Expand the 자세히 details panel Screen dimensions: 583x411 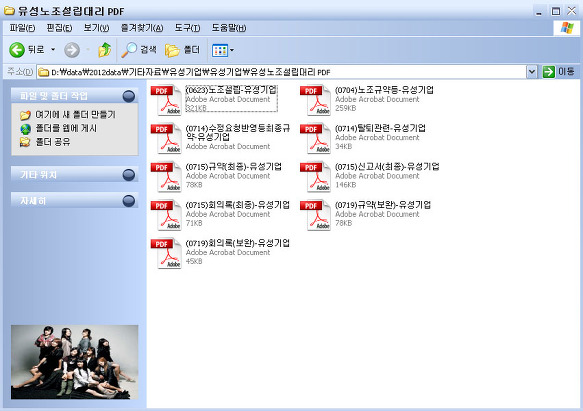(x=129, y=201)
